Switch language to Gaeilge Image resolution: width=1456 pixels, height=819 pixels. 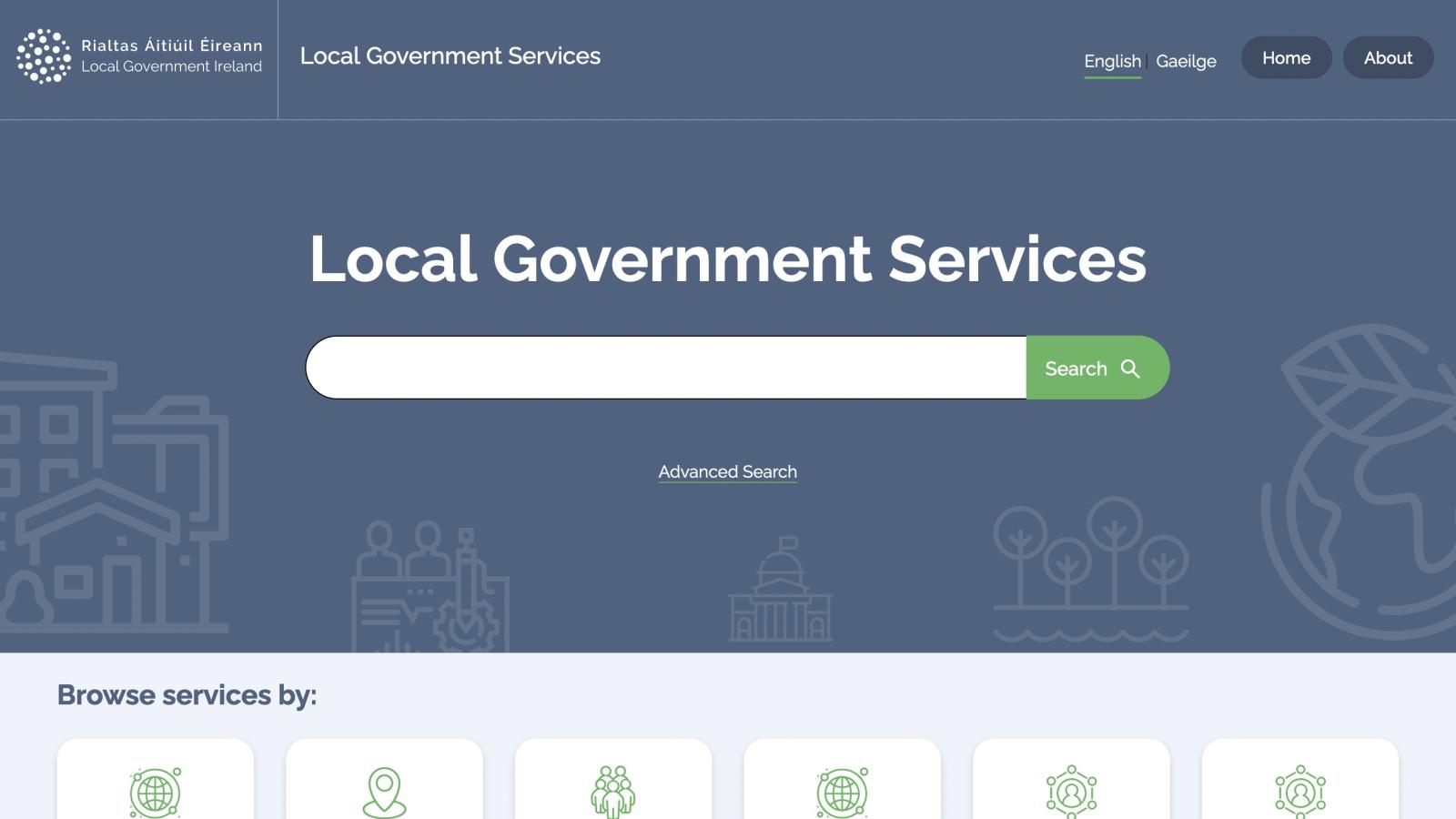[x=1186, y=61]
